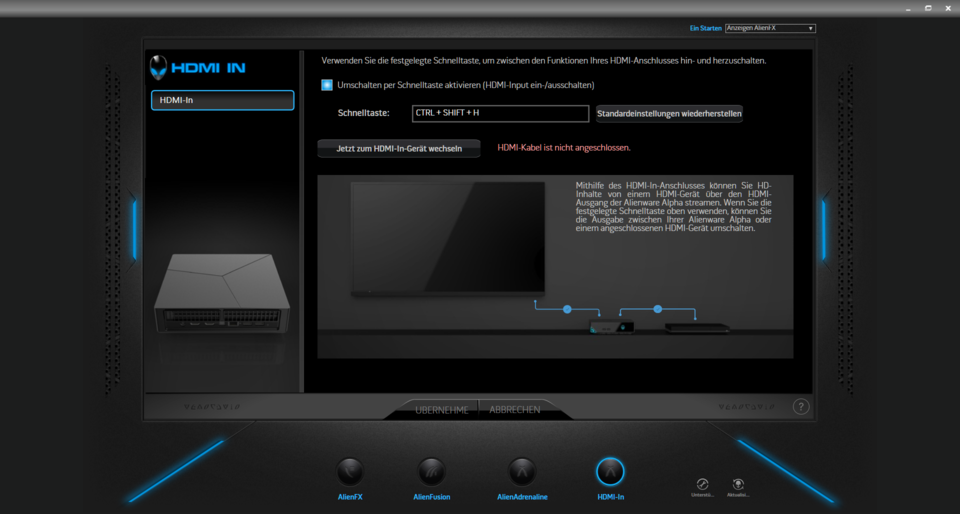Viewport: 960px width, 514px height.
Task: Click the ÜBERNEHME apply button
Action: tap(442, 410)
